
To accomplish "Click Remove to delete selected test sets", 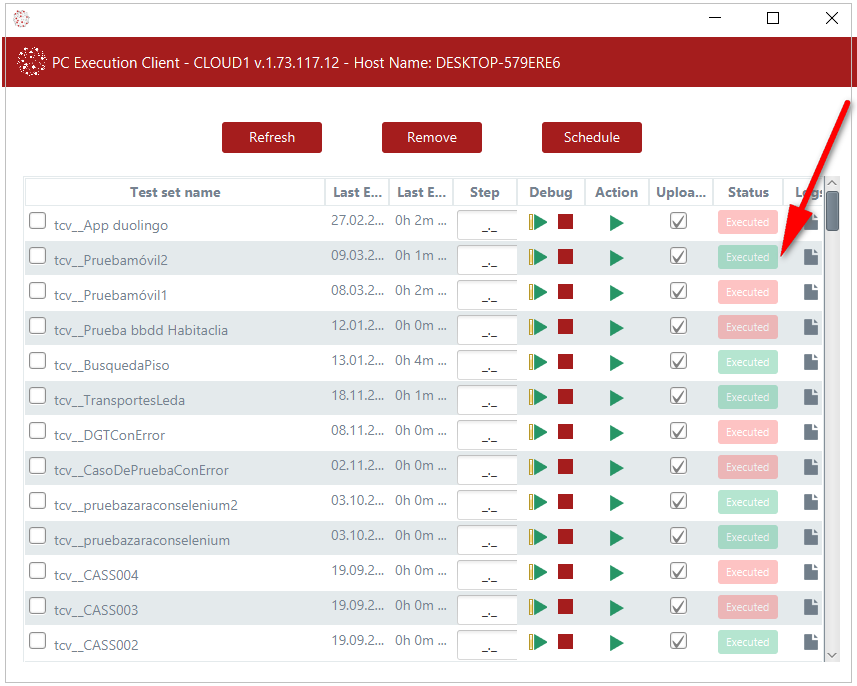I will [x=432, y=138].
